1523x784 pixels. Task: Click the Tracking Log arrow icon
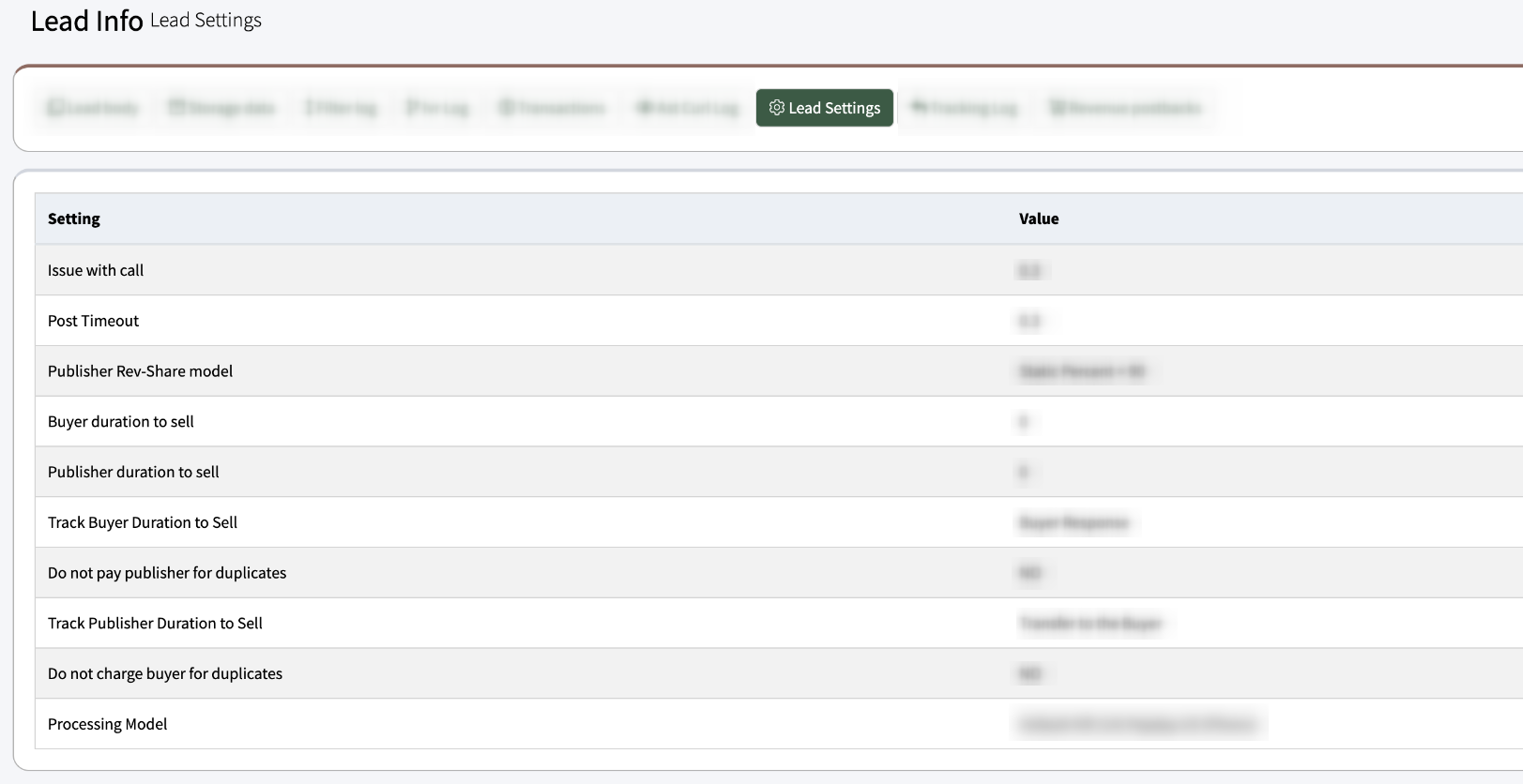pos(919,108)
